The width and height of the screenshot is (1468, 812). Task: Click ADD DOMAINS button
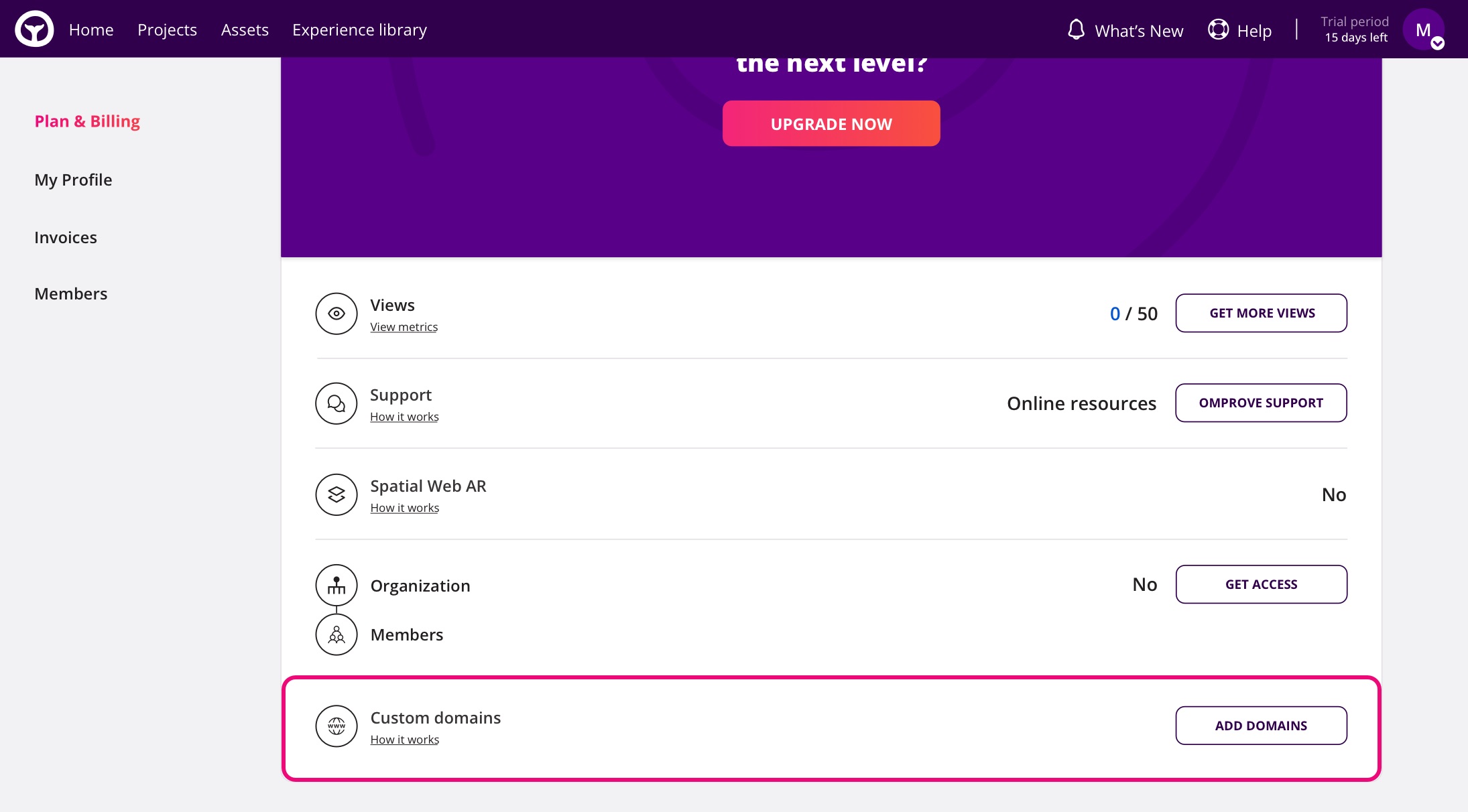[1261, 725]
